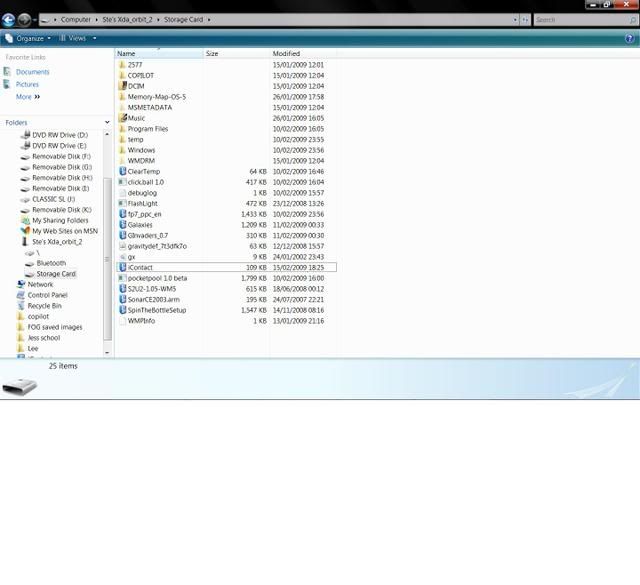Expand More favorite links chevron
The width and height of the screenshot is (640, 585).
38,97
